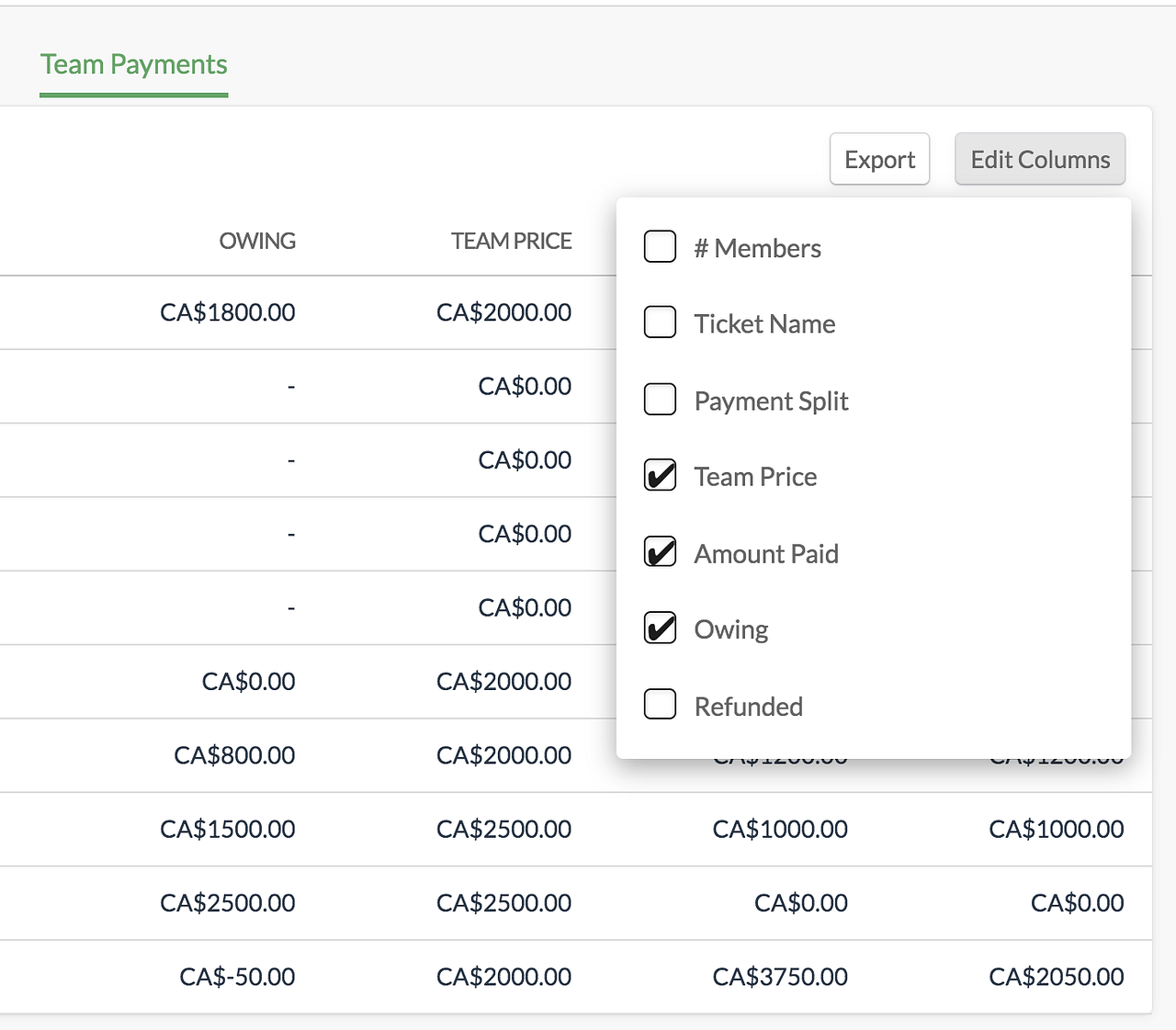Check the Ticket Name column option

(660, 323)
